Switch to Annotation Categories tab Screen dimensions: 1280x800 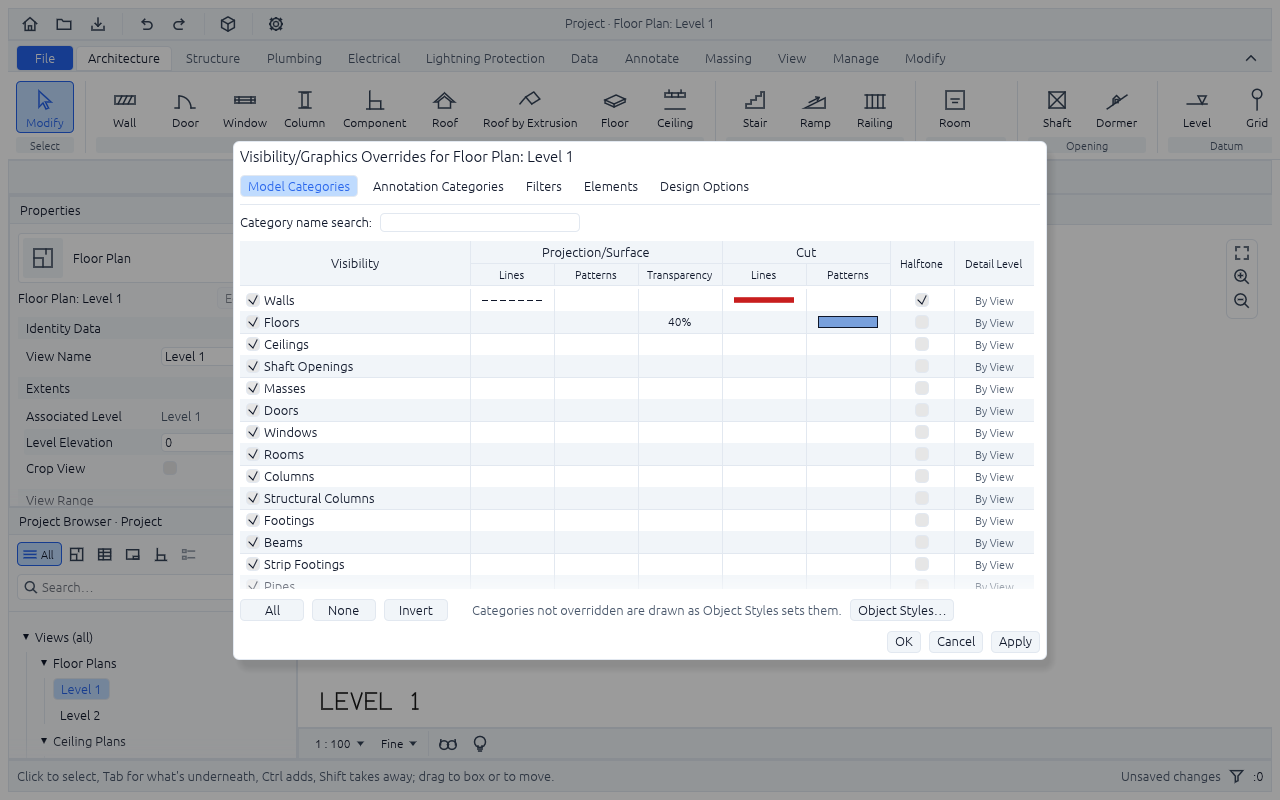click(438, 186)
